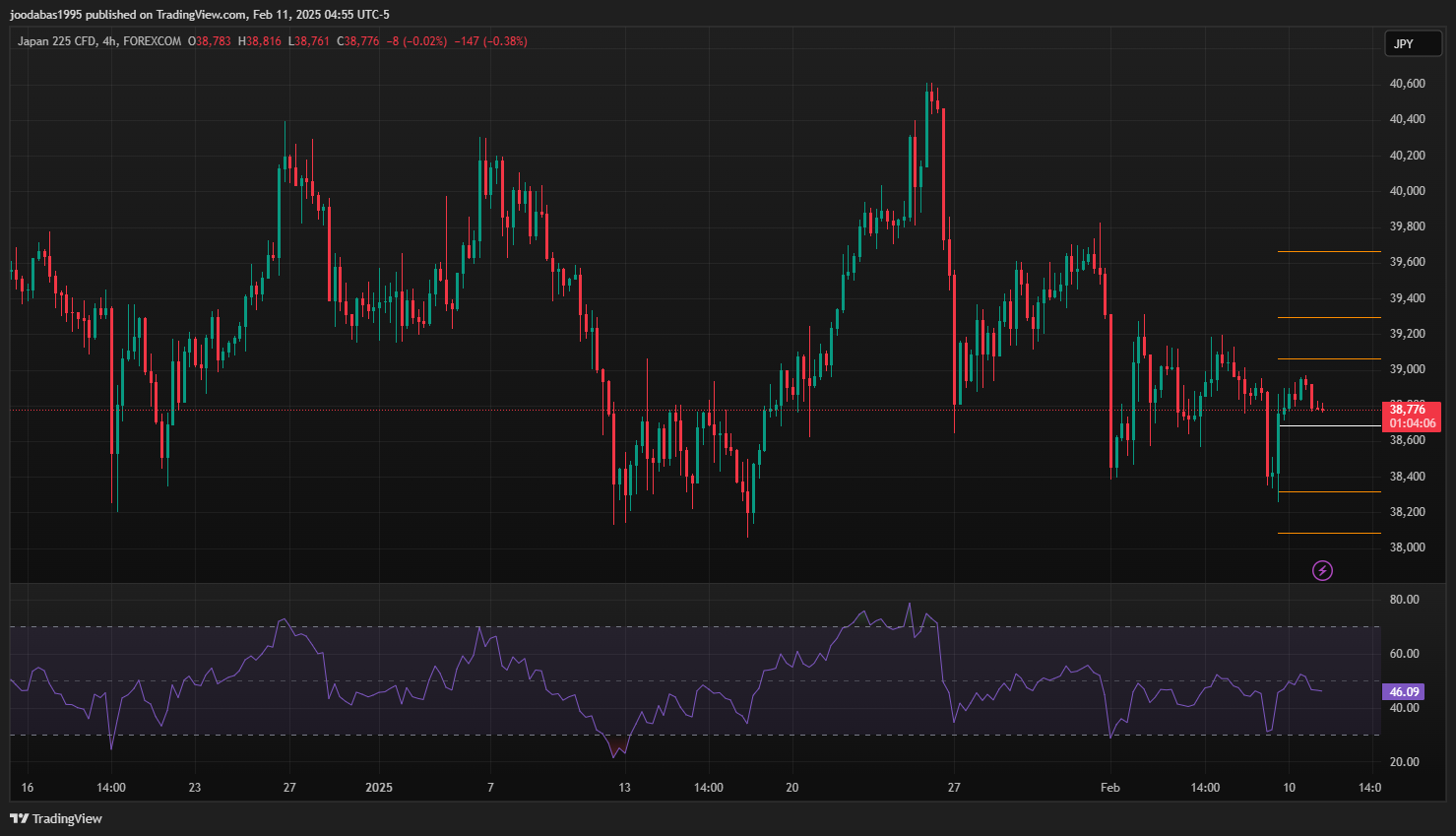Click the 39,200 price axis label
This screenshot has height=836, width=1456.
(x=1407, y=334)
